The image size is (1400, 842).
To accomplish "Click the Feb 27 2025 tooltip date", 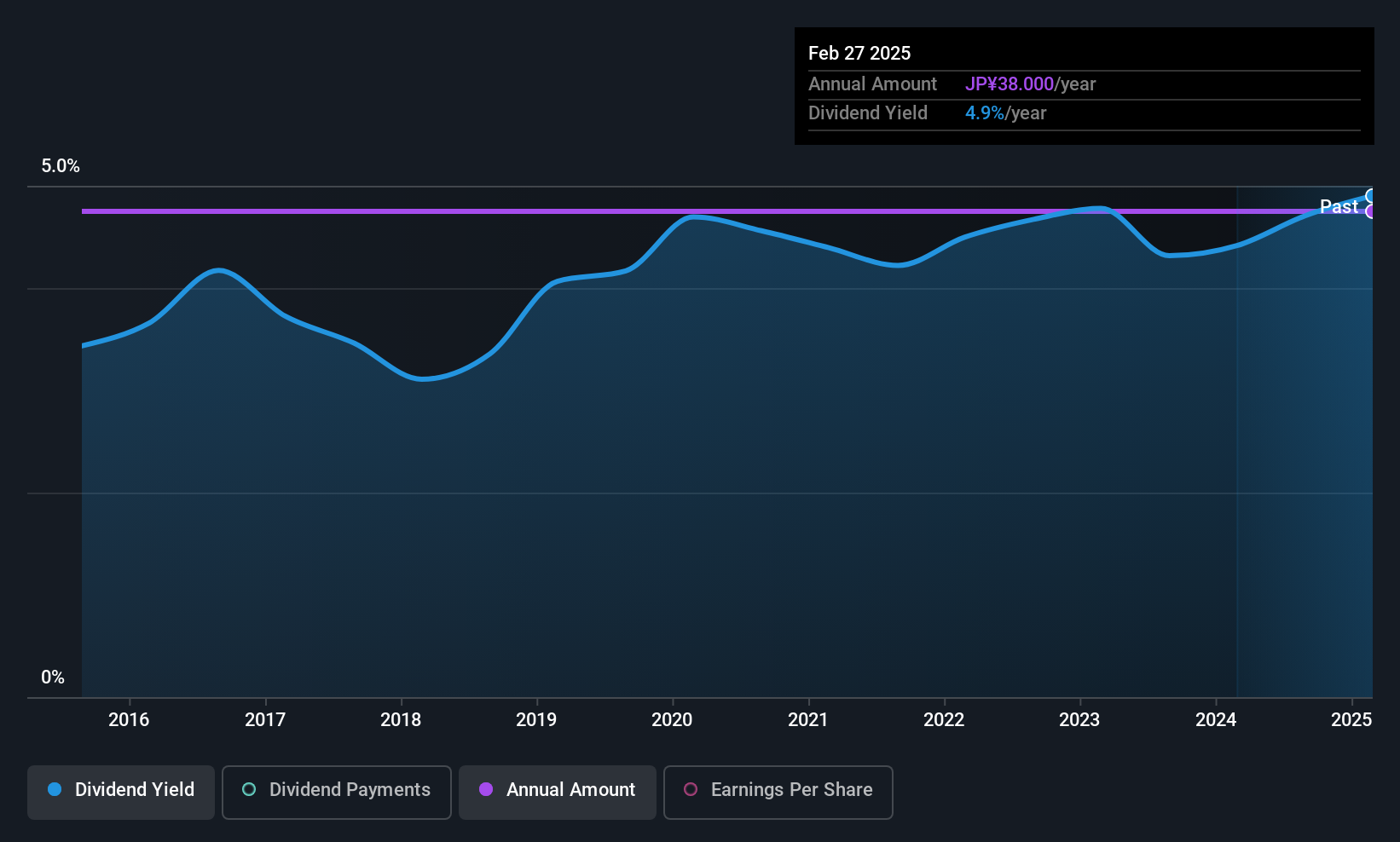I will coord(859,53).
